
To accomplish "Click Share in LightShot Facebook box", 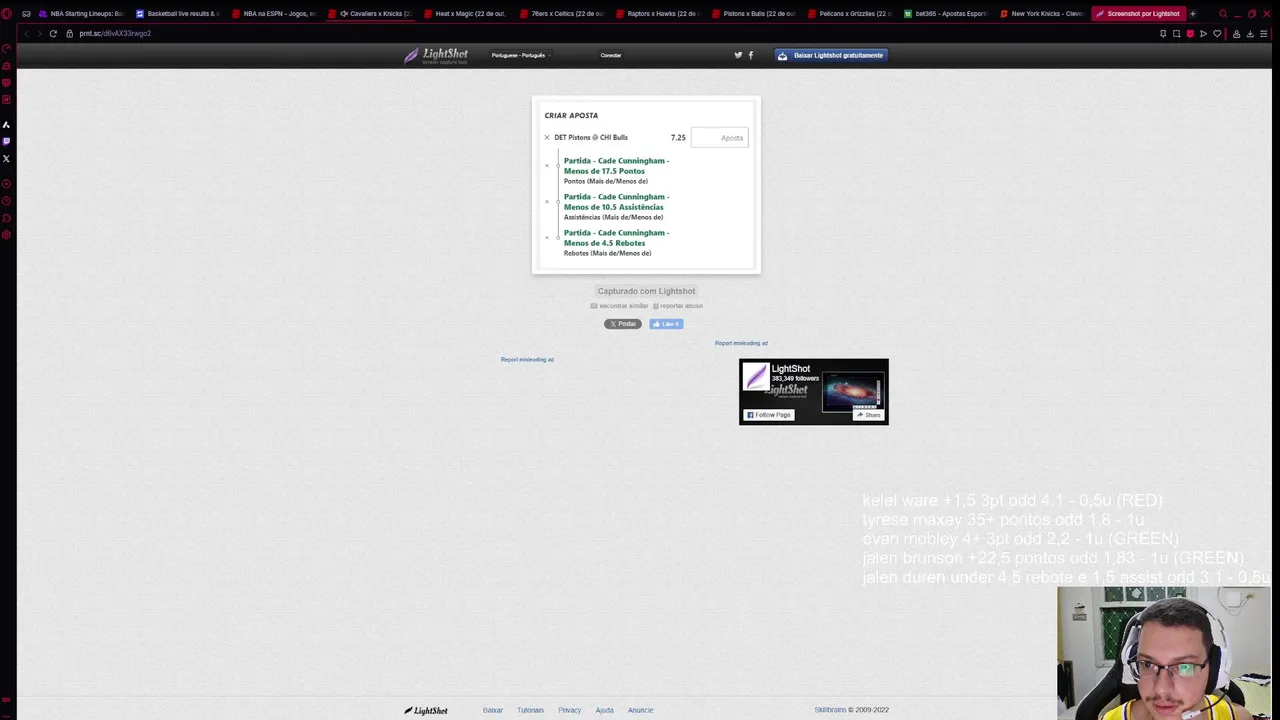I will pos(868,415).
